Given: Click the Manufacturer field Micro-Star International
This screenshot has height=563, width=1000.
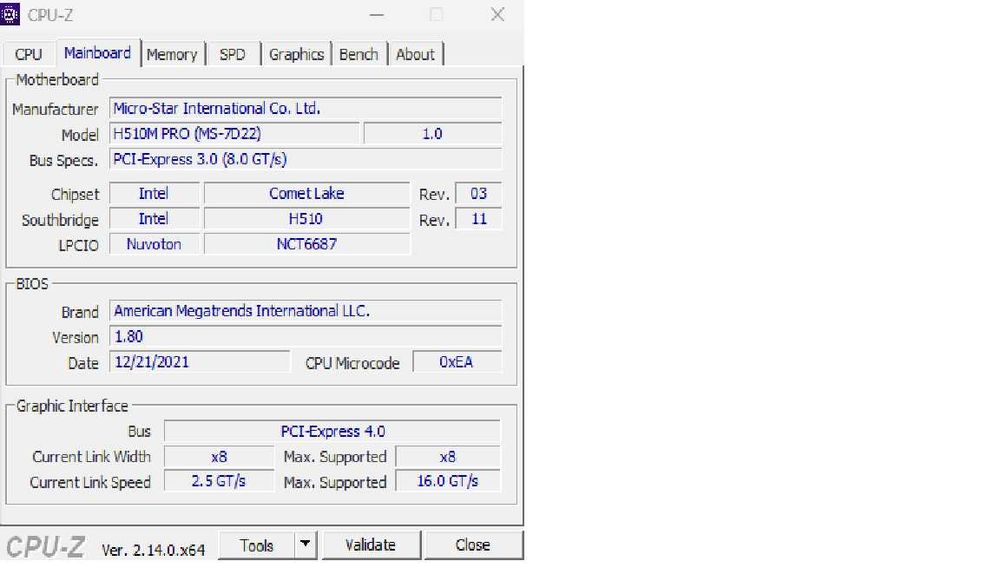Looking at the screenshot, I should (x=305, y=108).
